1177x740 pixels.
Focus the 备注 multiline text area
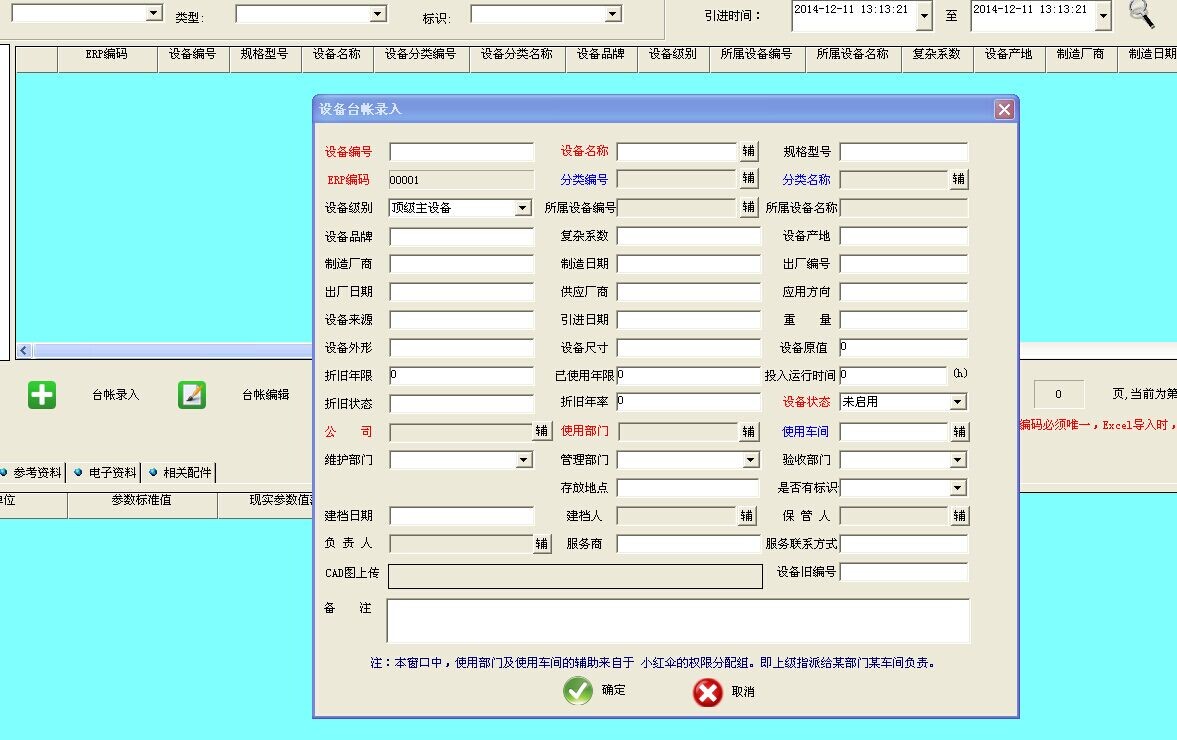[678, 621]
